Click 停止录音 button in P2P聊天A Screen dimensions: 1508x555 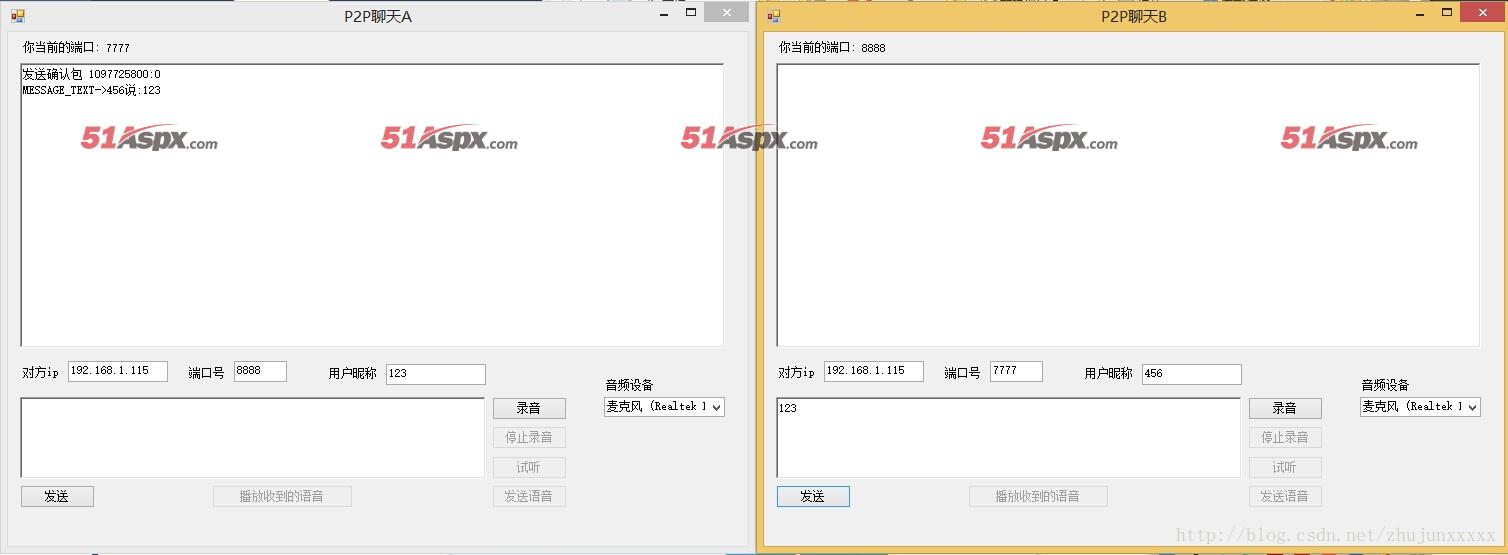click(529, 437)
